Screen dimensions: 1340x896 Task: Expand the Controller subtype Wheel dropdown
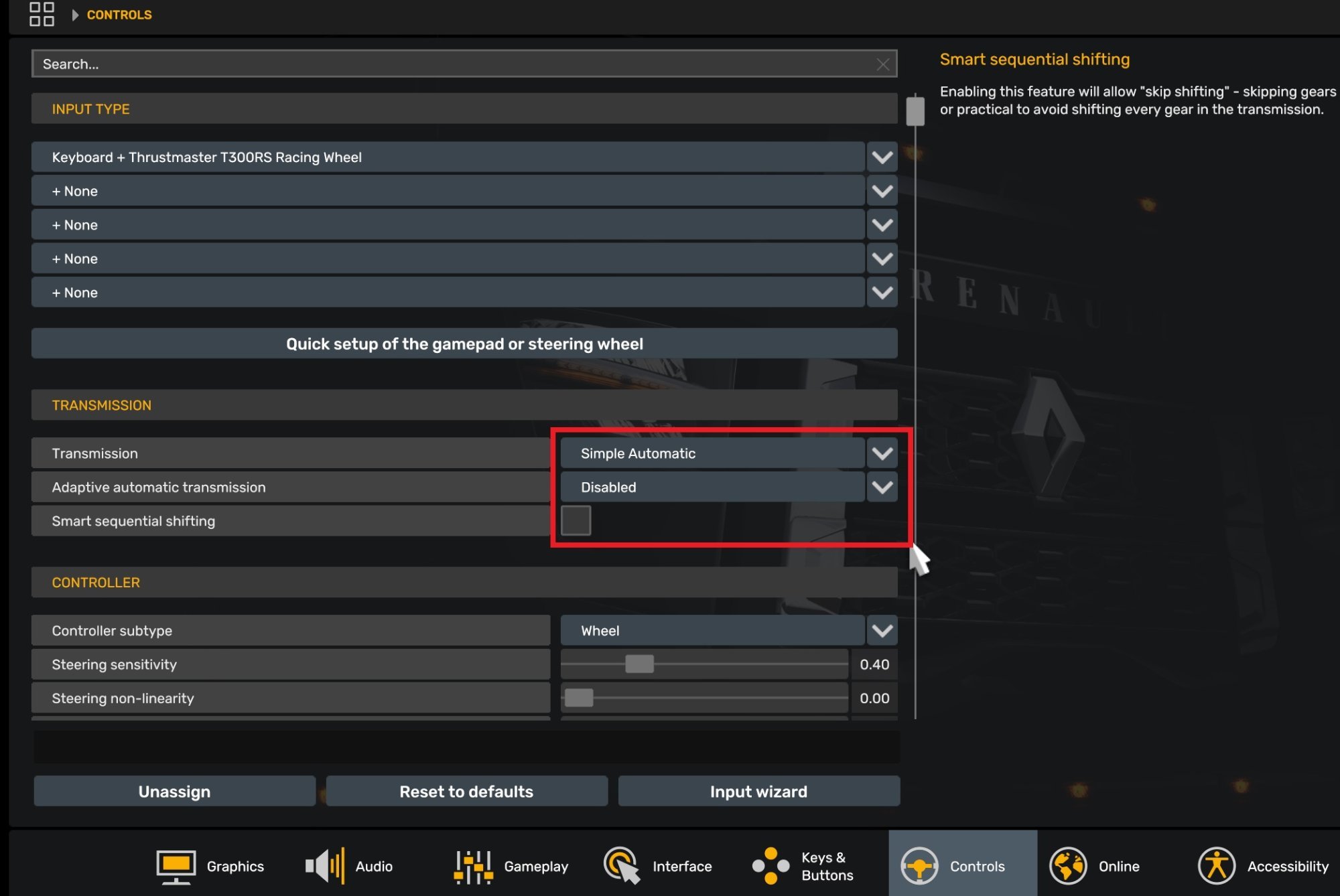pos(882,630)
